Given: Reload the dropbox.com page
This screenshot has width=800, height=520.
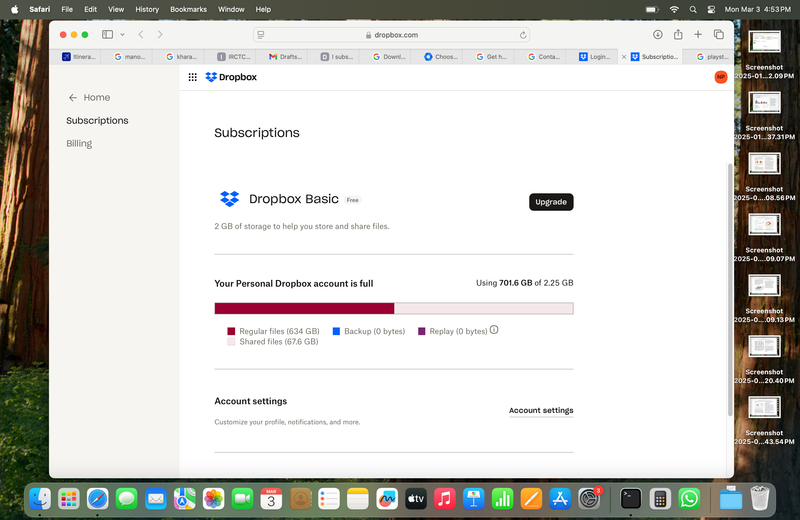Looking at the screenshot, I should [x=523, y=35].
